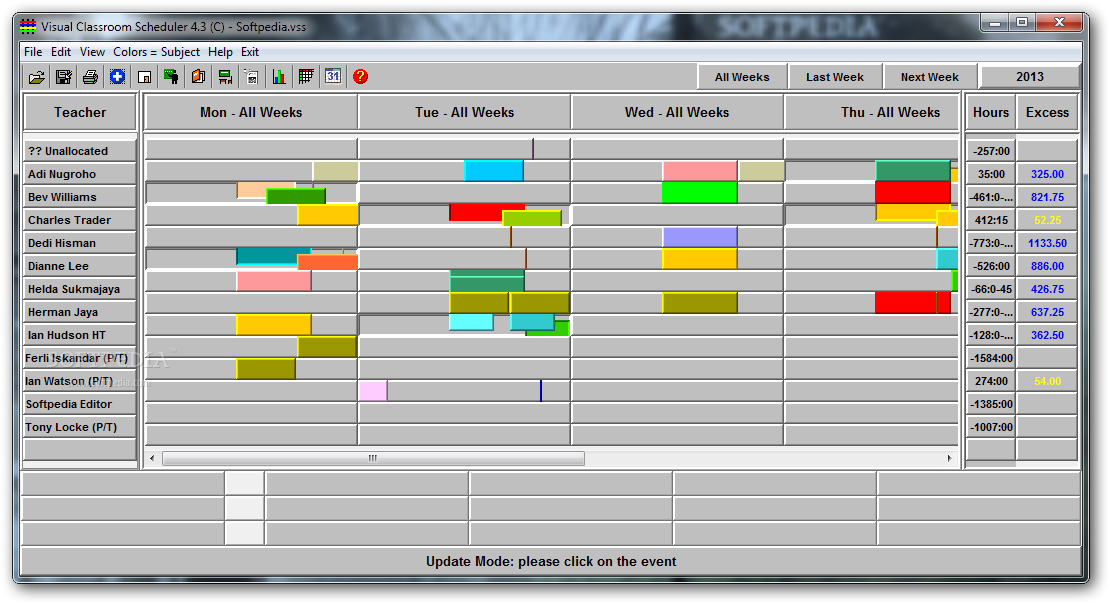Select the Softpedia Editor row
Viewport: 1110px width, 604px height.
(80, 404)
